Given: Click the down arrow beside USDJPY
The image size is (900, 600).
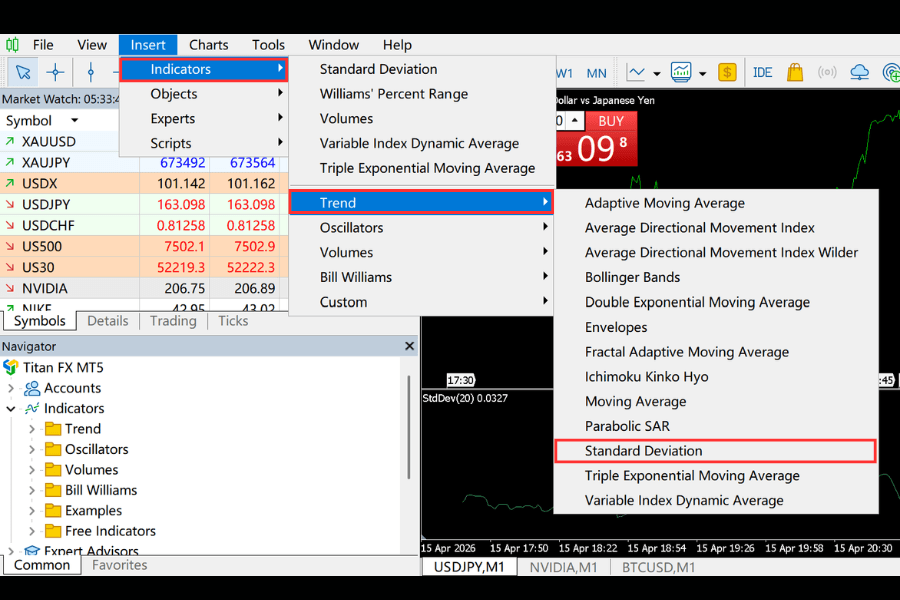Looking at the screenshot, I should [x=10, y=204].
